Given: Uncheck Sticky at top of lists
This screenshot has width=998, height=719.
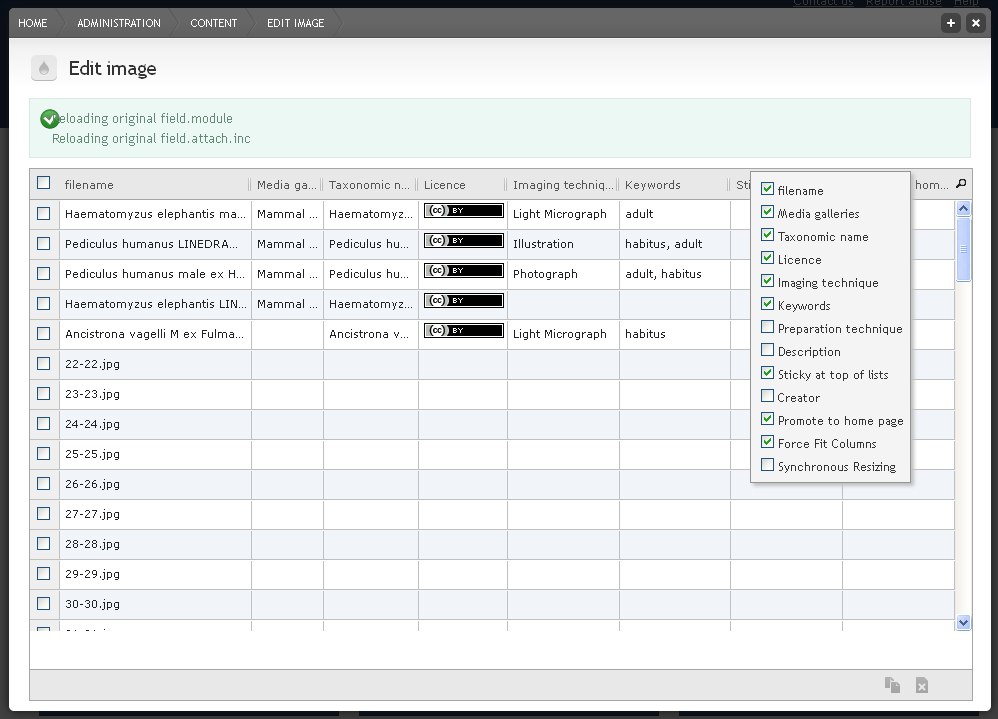Looking at the screenshot, I should (x=768, y=373).
